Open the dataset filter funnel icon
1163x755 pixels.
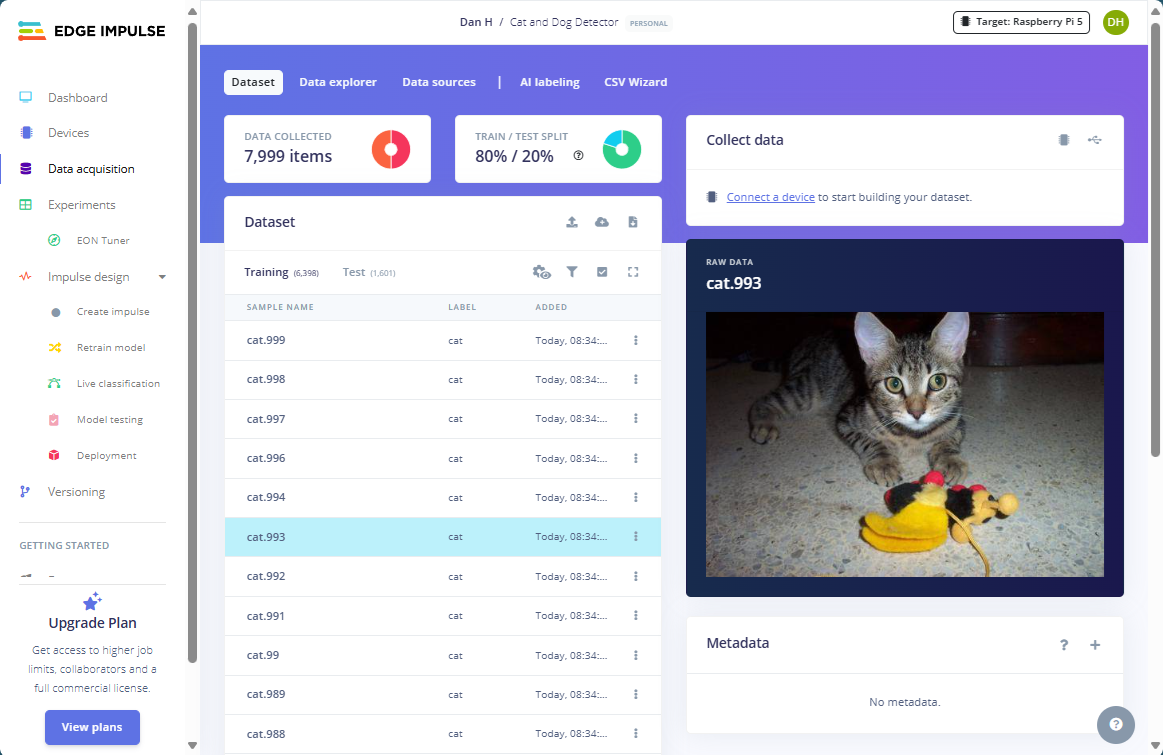coord(572,272)
